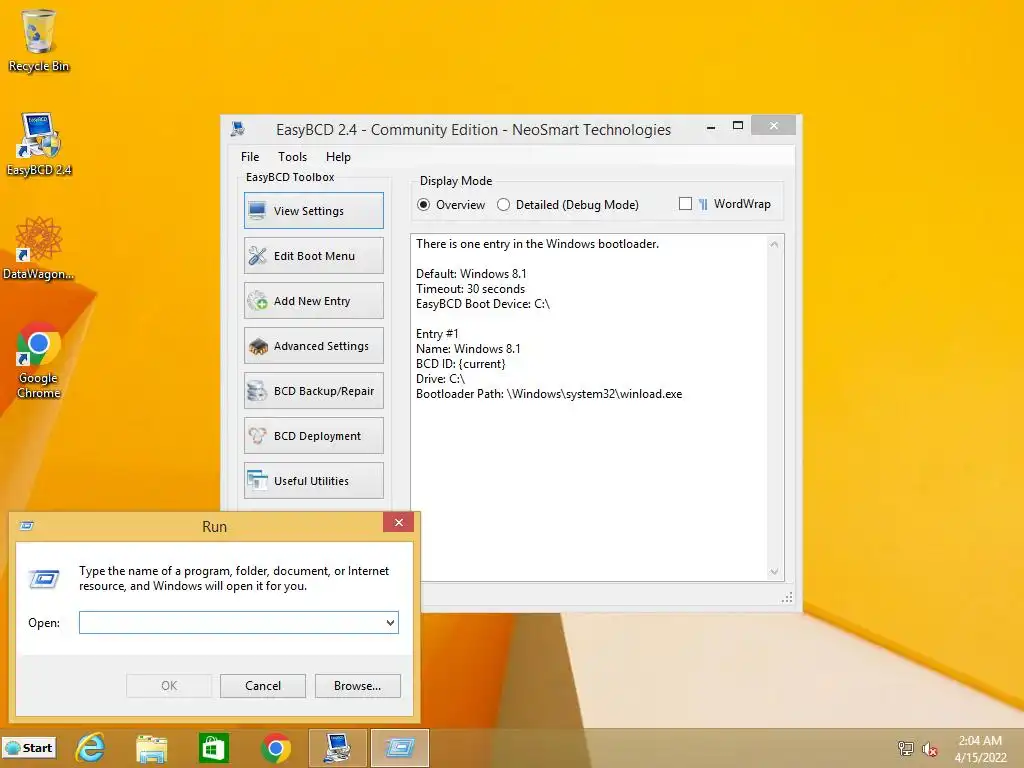
Task: Click the Start button
Action: pyautogui.click(x=29, y=748)
